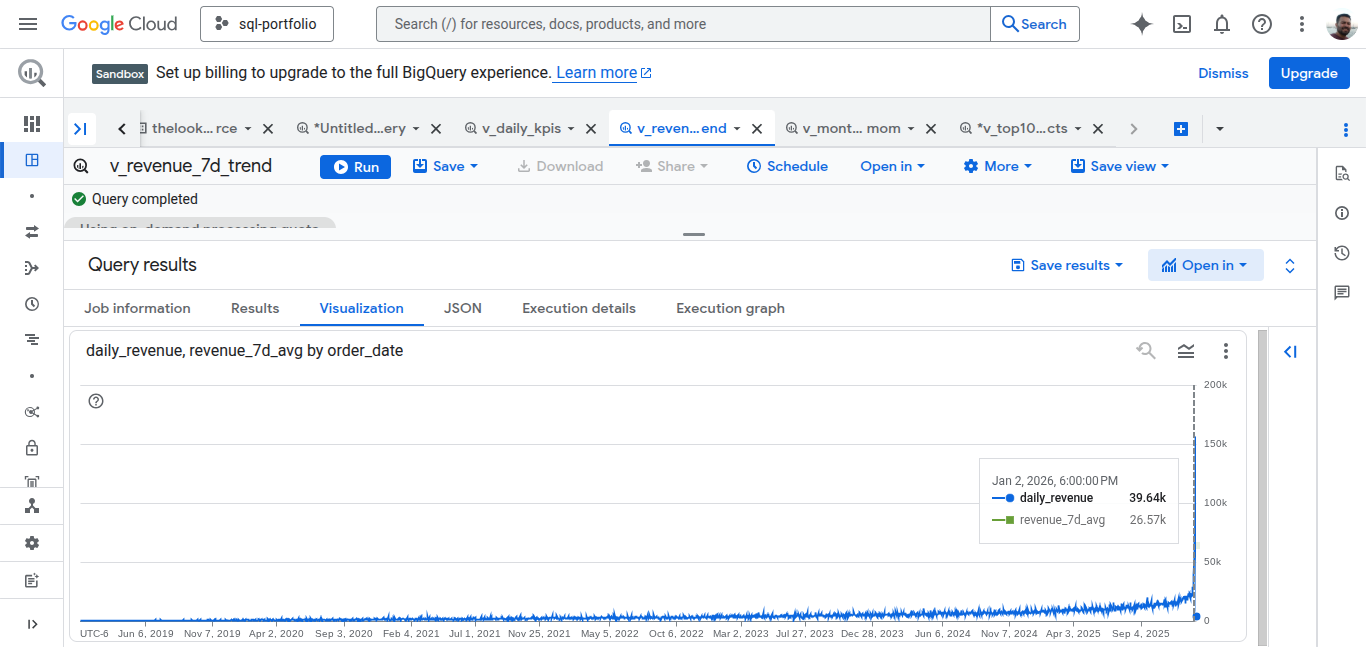Click the new query tab plus icon
Screen dimensions: 1366x647
pyautogui.click(x=1180, y=129)
